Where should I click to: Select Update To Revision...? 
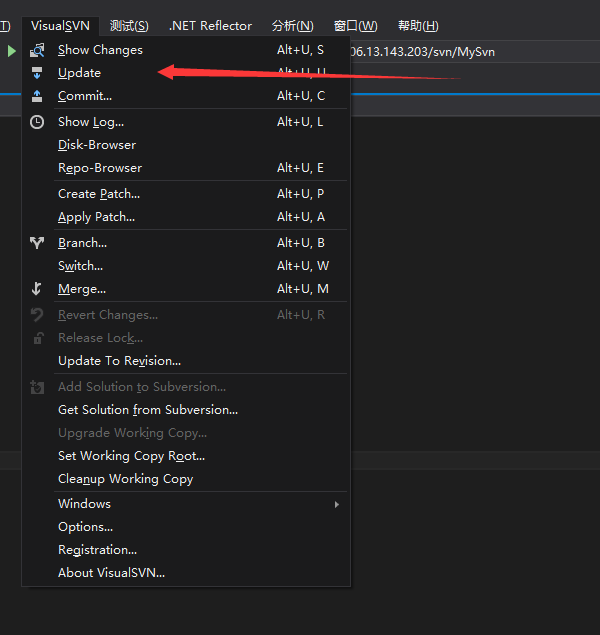point(186,361)
